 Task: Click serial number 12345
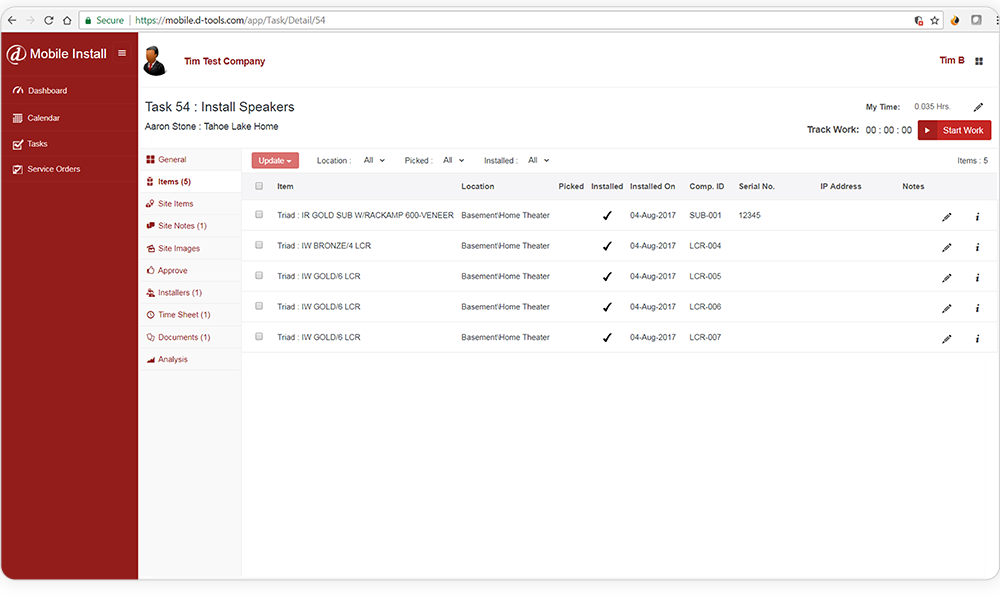click(x=749, y=215)
